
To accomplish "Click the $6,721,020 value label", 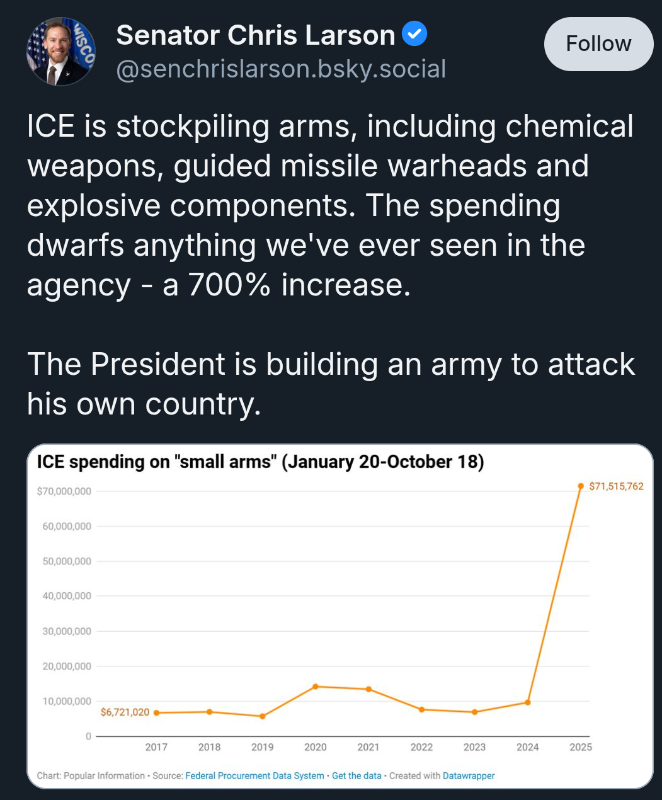I will pyautogui.click(x=125, y=712).
